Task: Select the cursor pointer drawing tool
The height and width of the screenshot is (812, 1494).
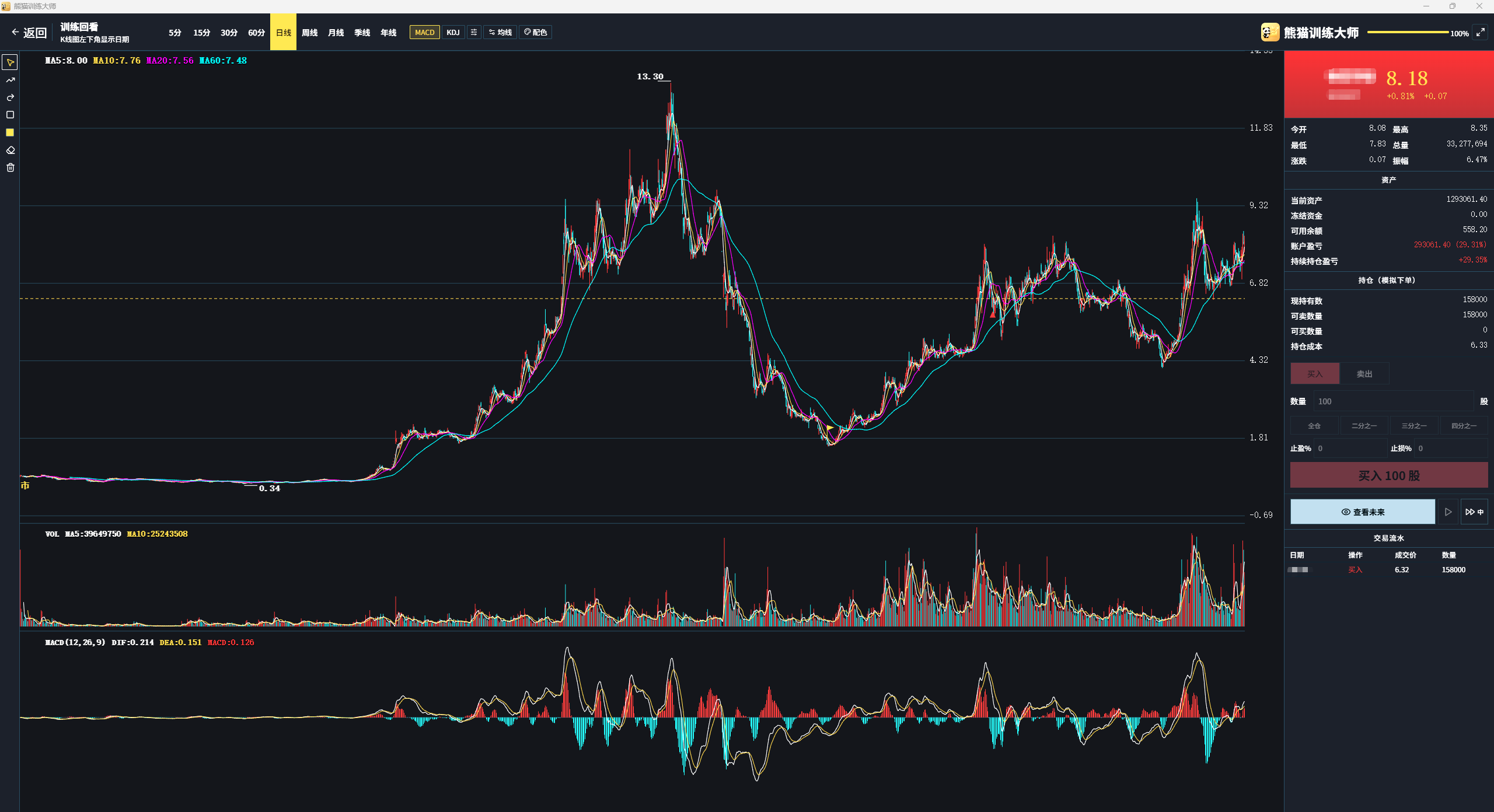Action: click(x=10, y=62)
